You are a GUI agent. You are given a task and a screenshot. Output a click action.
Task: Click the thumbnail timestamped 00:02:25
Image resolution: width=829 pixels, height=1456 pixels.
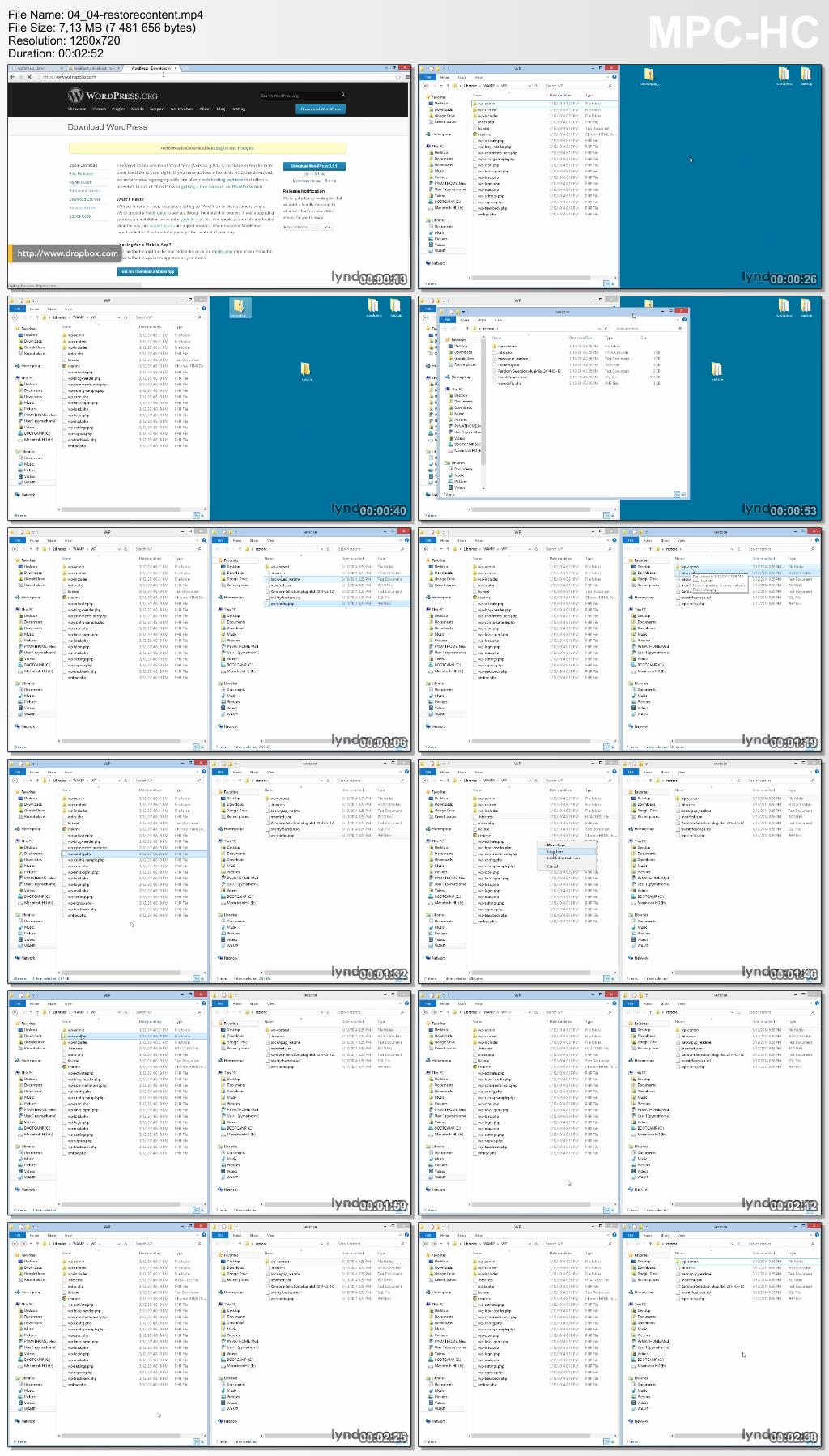[210, 1335]
